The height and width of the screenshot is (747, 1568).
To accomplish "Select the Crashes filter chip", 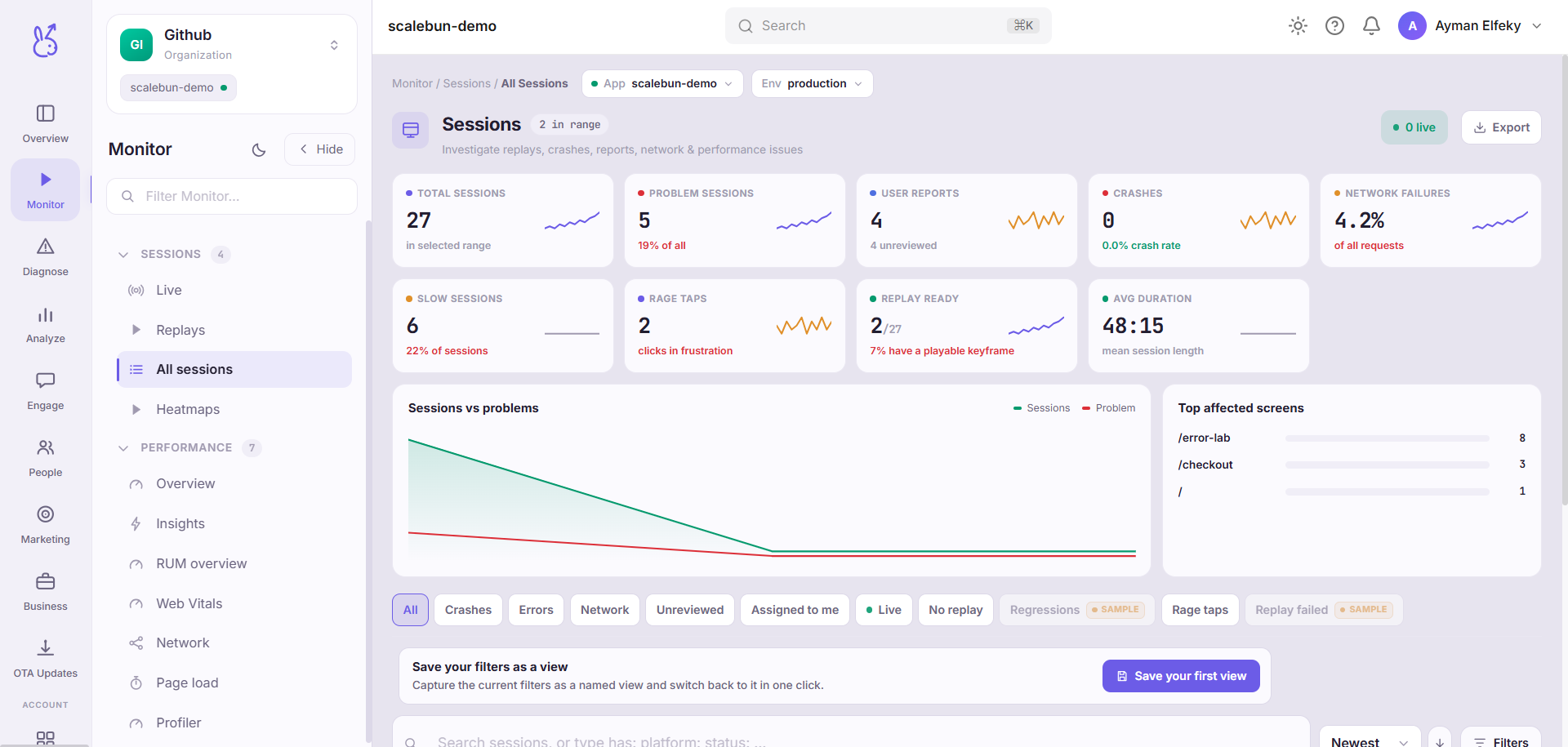I will point(468,610).
